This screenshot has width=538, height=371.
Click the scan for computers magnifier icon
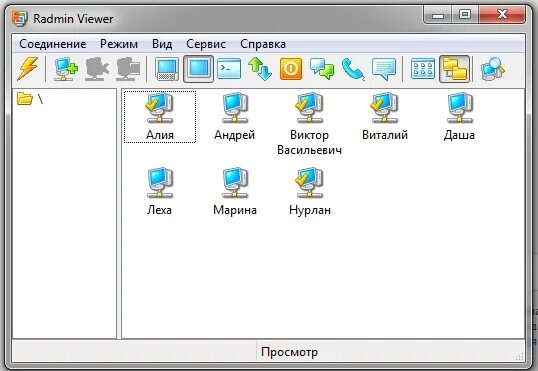493,69
